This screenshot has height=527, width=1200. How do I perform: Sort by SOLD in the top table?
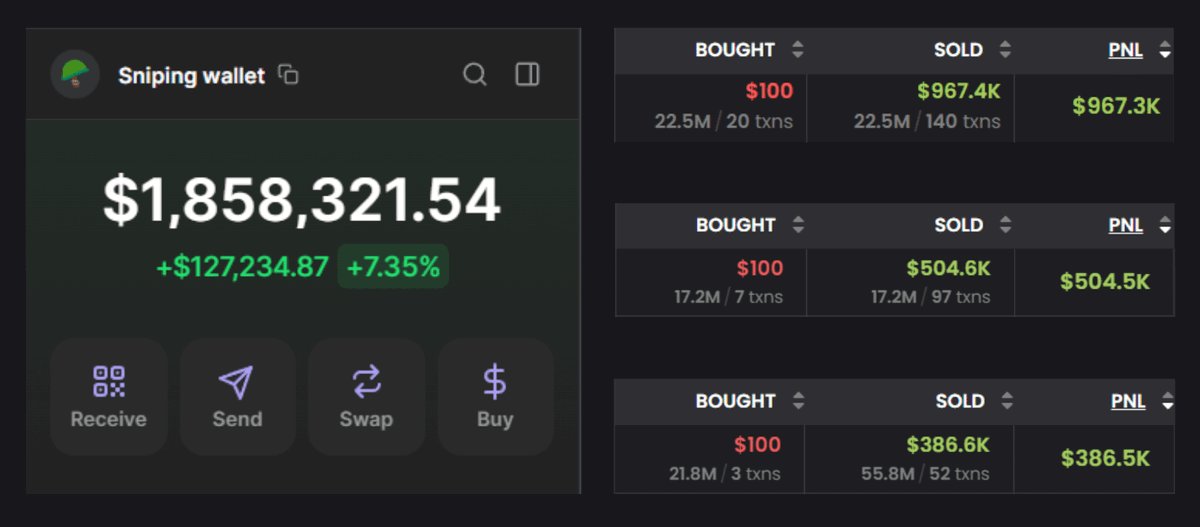pos(1005,50)
